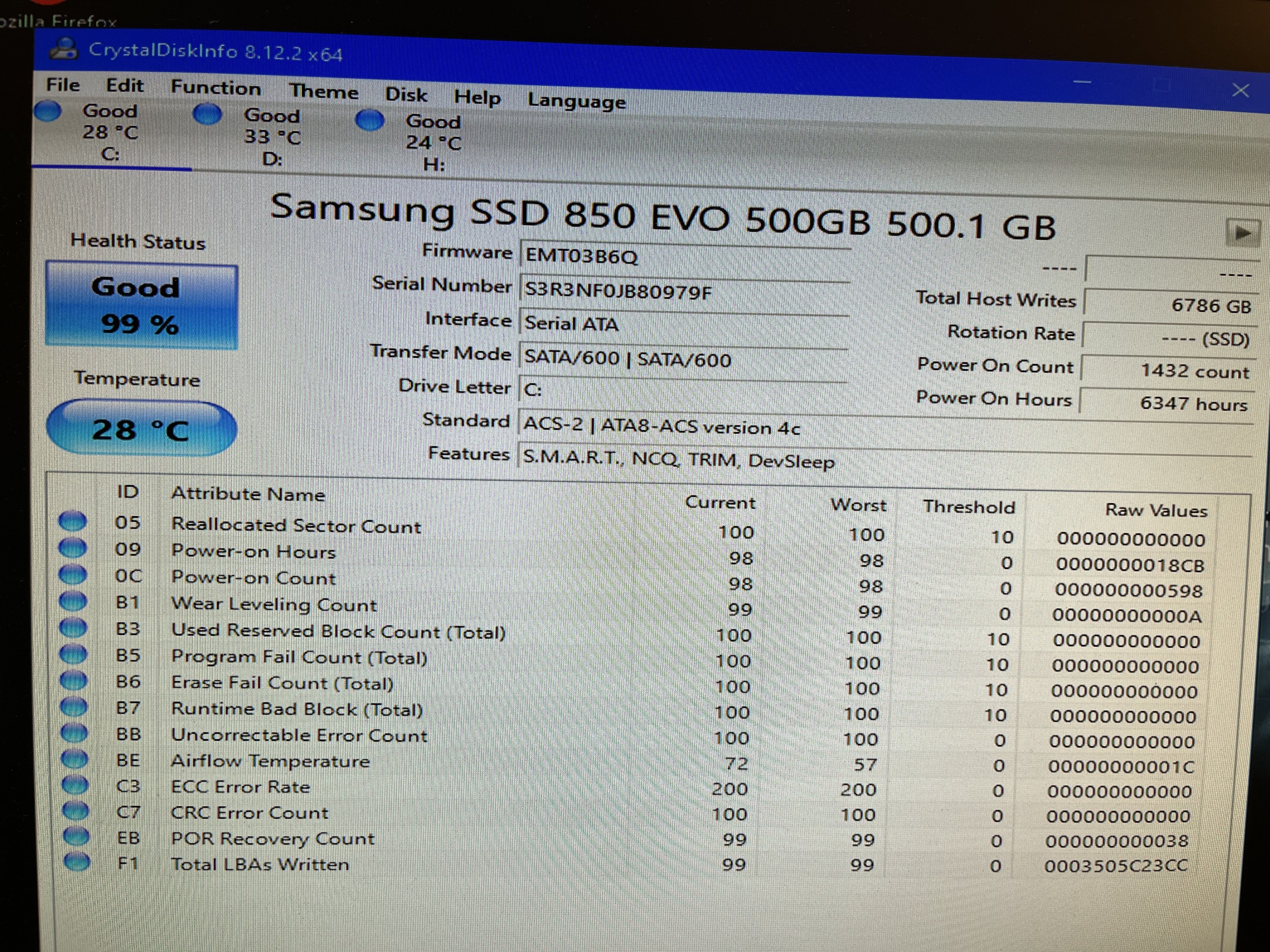This screenshot has height=952, width=1270.
Task: Click C: drive blue status orb
Action: (x=48, y=111)
